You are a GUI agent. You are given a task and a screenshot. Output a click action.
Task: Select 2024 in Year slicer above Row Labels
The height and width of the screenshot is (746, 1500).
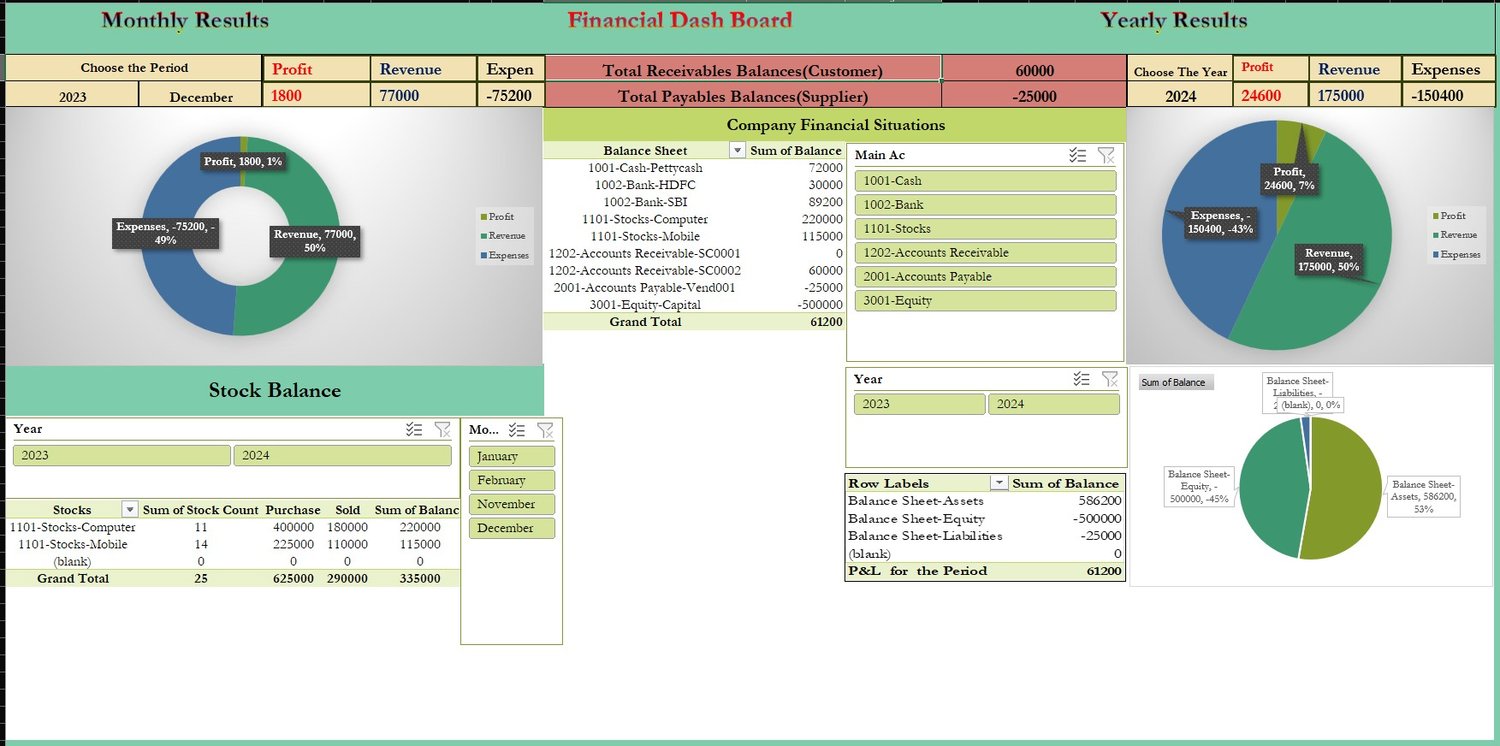point(1054,404)
